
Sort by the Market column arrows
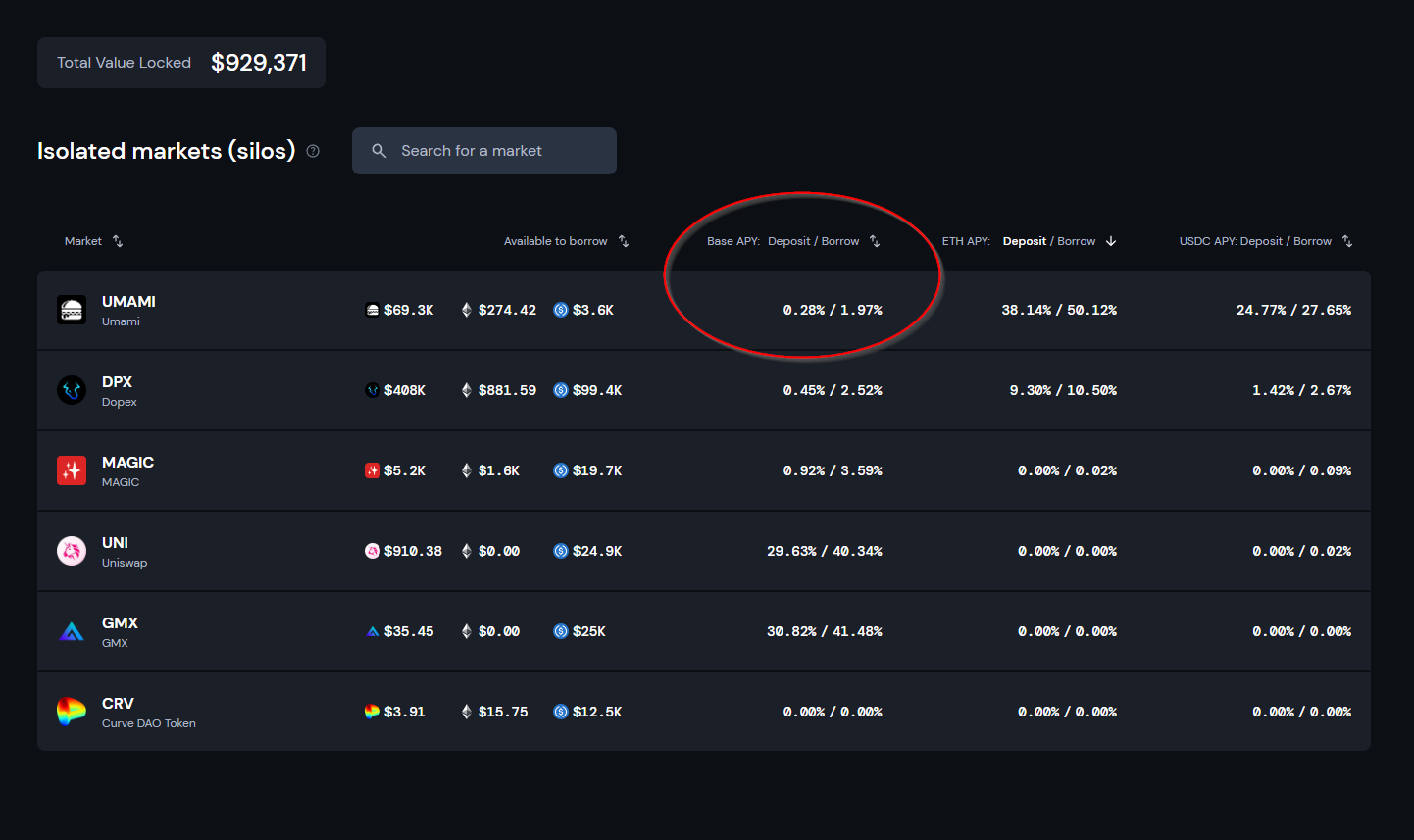[118, 241]
